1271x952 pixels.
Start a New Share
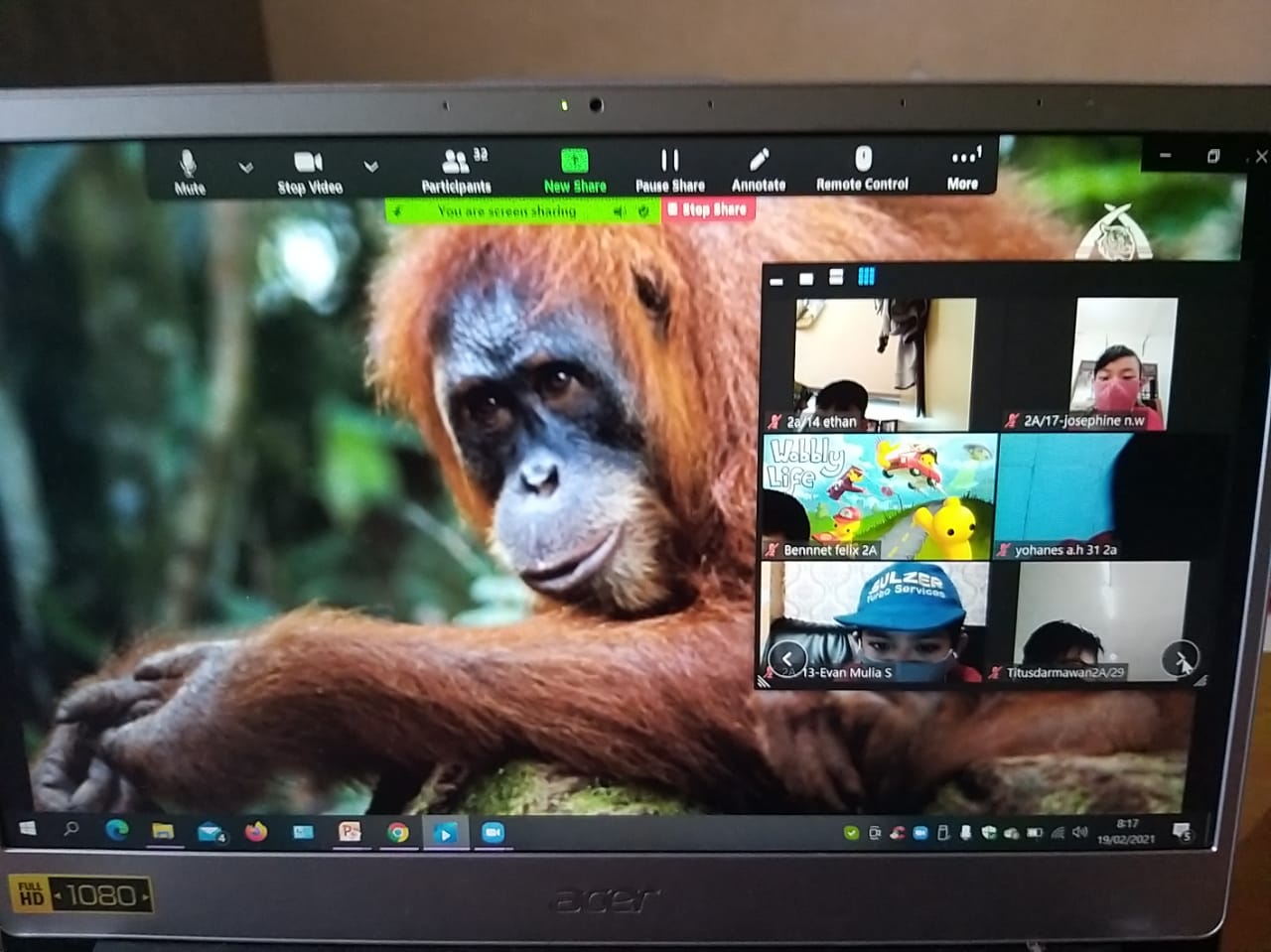click(574, 171)
